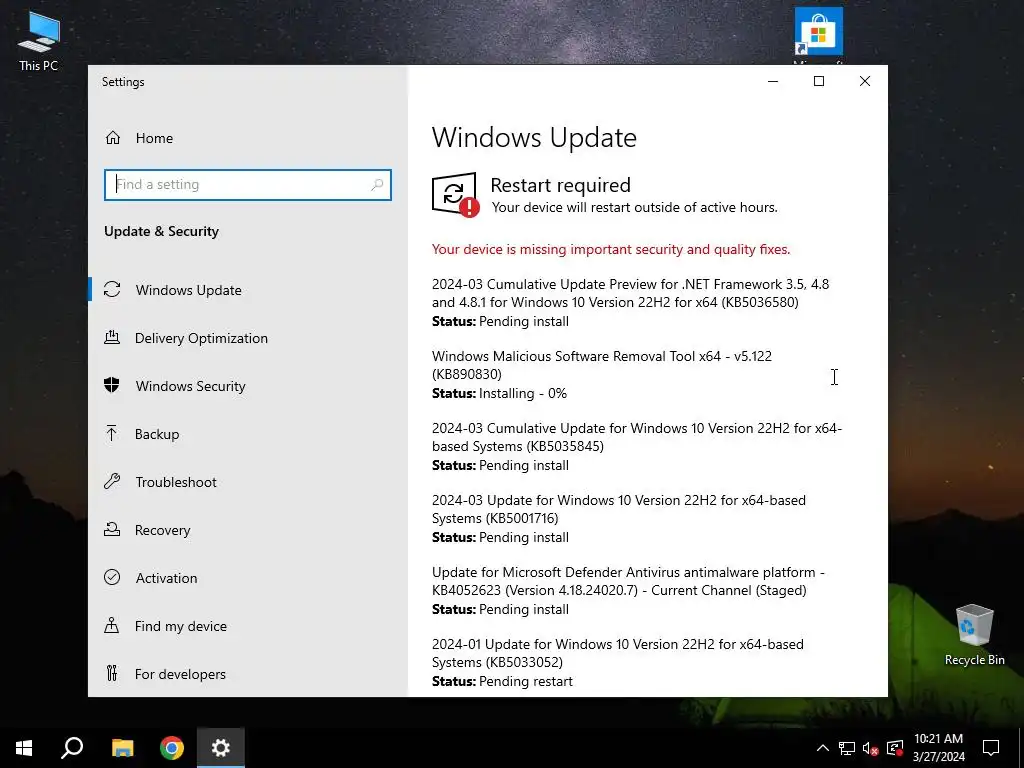
Task: Click the Restart required heading
Action: pyautogui.click(x=560, y=185)
